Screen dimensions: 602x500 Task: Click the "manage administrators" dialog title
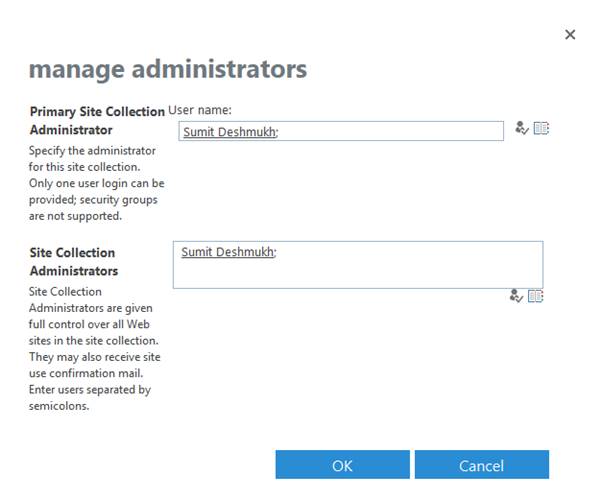[x=168, y=69]
